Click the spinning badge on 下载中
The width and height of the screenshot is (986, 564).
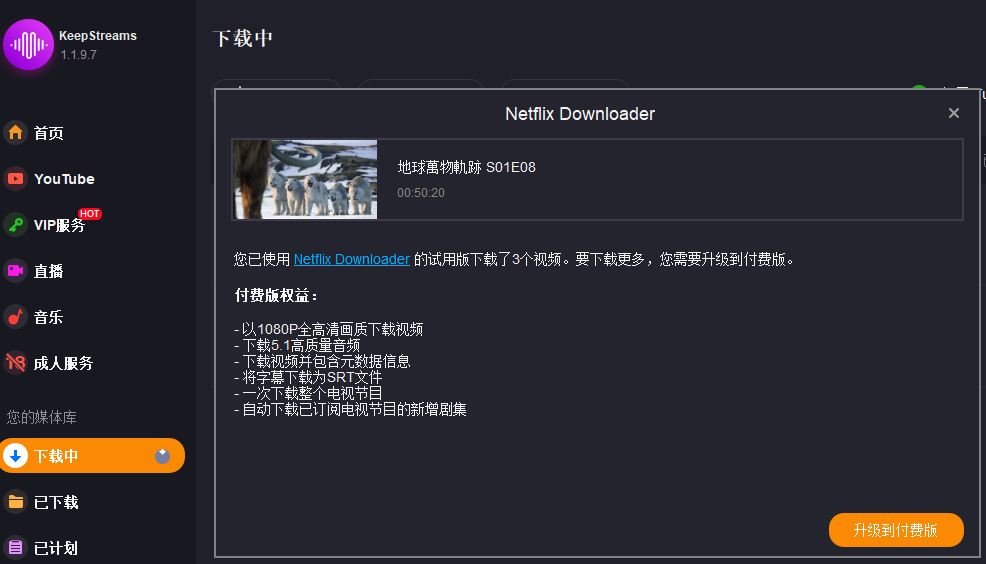pos(162,456)
